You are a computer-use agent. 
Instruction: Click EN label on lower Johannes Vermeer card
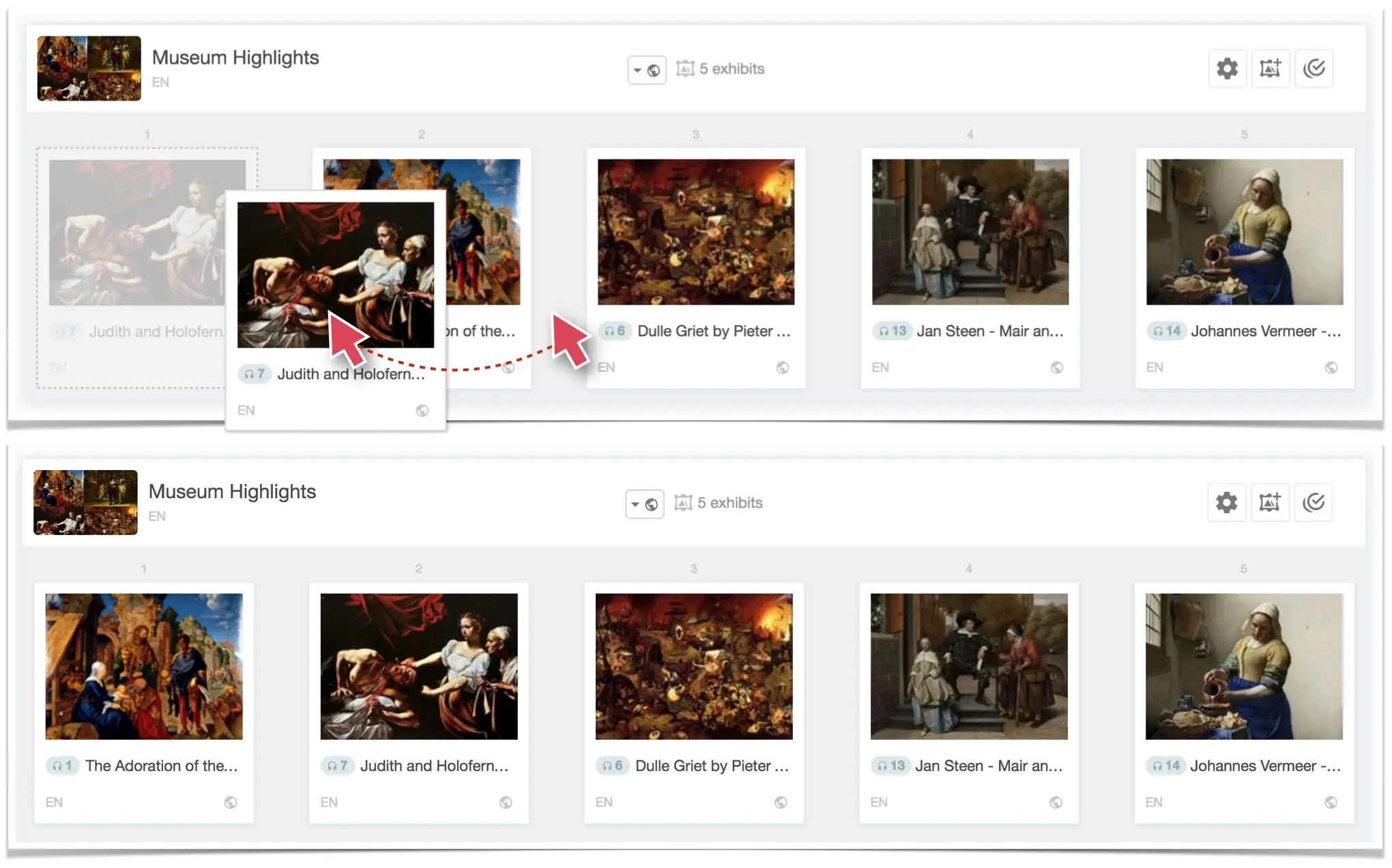pos(1154,802)
